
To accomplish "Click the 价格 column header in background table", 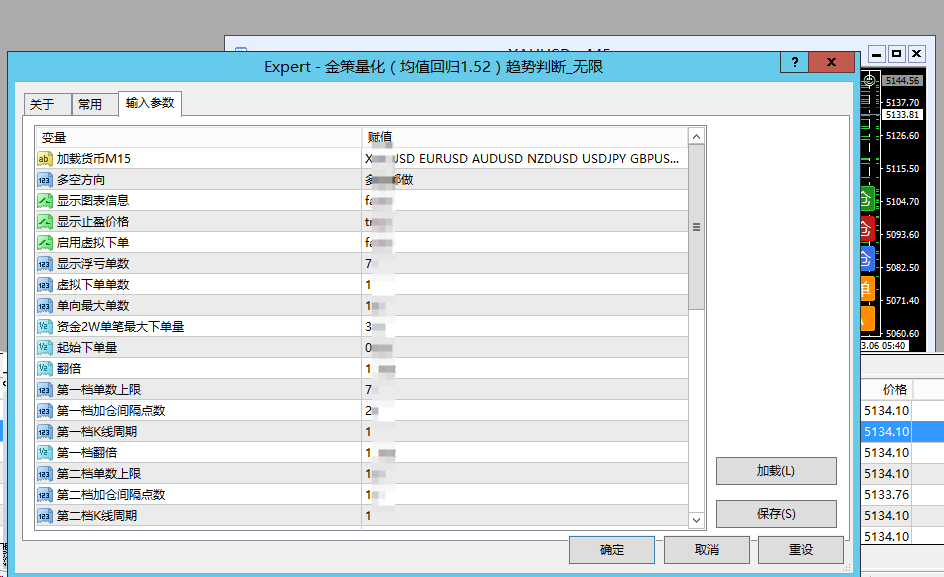I will tap(895, 390).
